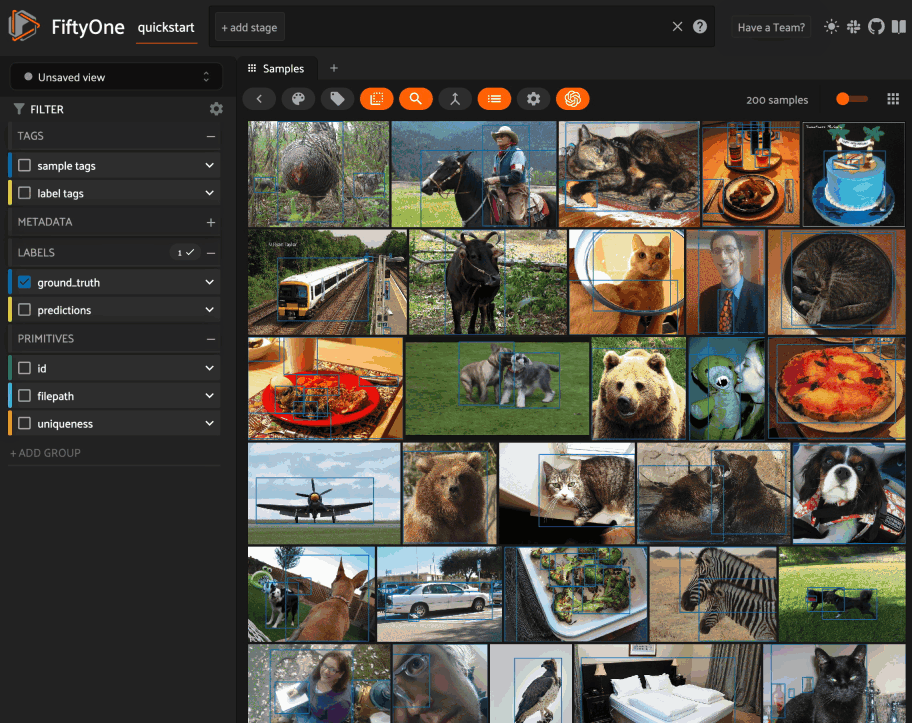Launch the OpenAI operator icon
Viewport: 912px width, 723px height.
click(572, 99)
